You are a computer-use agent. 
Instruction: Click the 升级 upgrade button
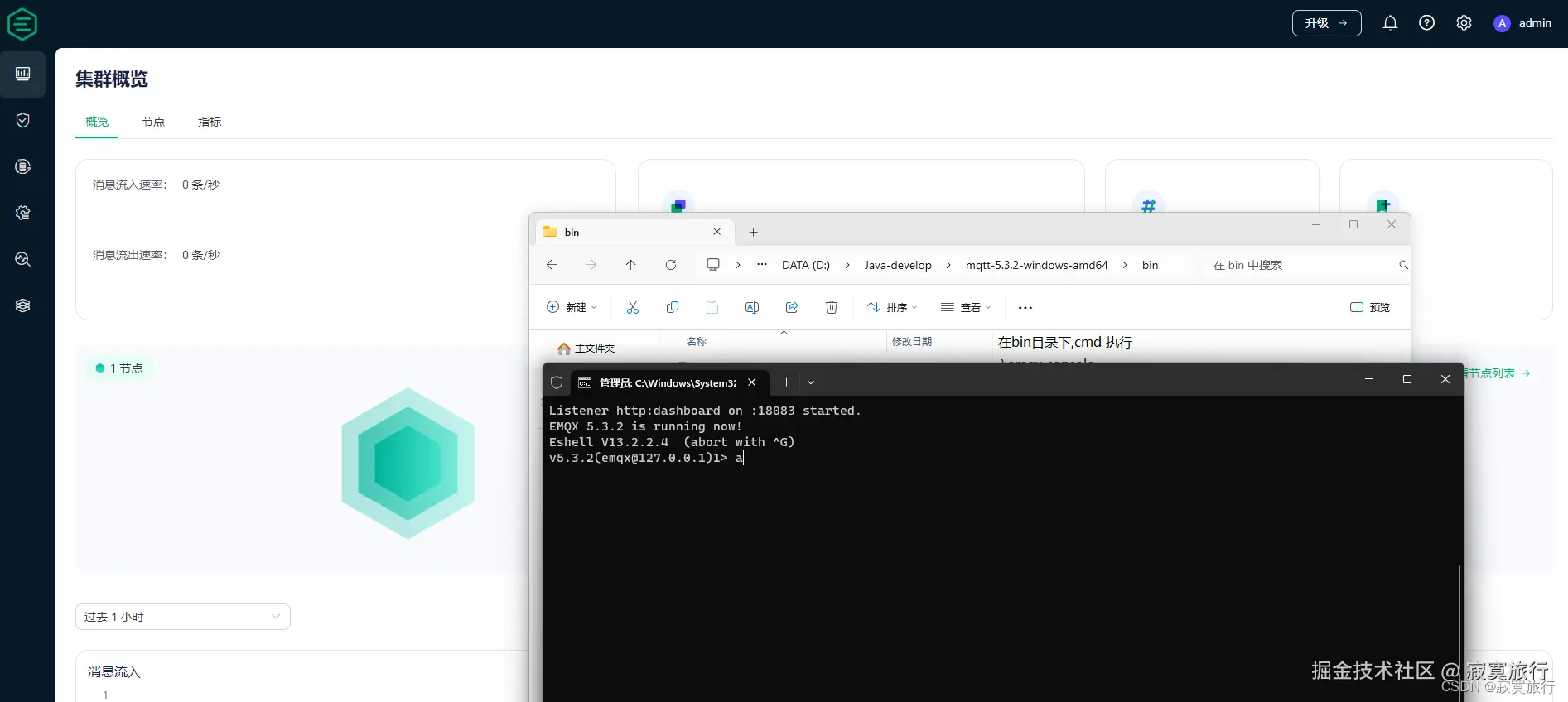coord(1326,23)
